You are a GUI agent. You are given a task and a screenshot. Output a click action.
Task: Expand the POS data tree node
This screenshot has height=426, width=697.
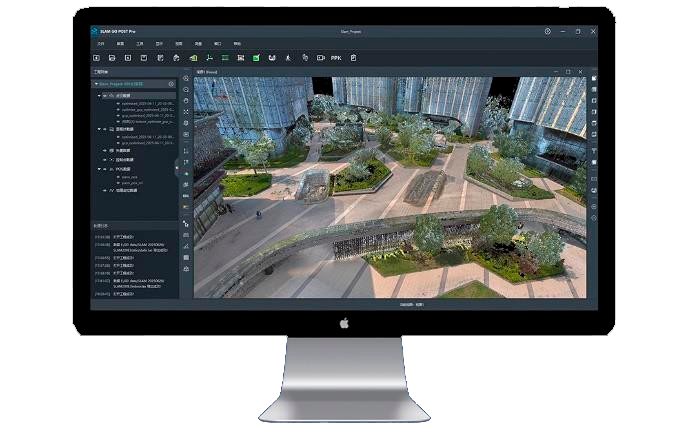(99, 171)
